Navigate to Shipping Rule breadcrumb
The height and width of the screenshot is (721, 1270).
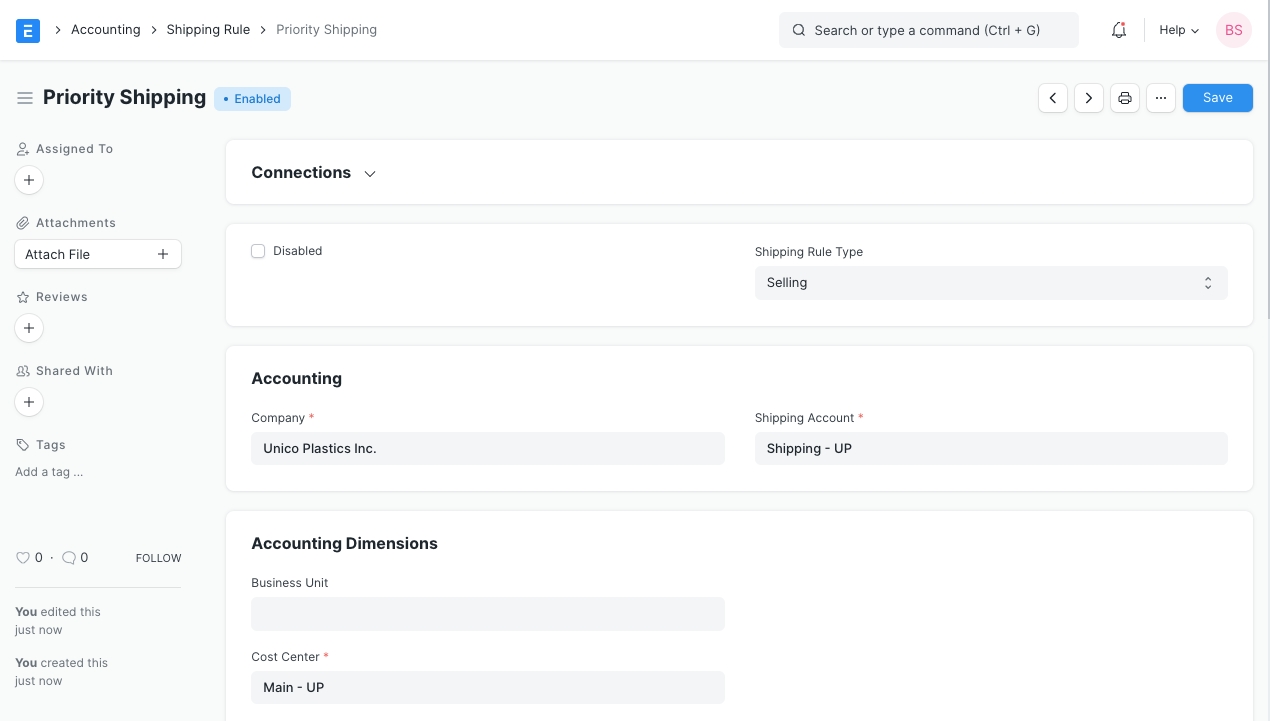[208, 30]
